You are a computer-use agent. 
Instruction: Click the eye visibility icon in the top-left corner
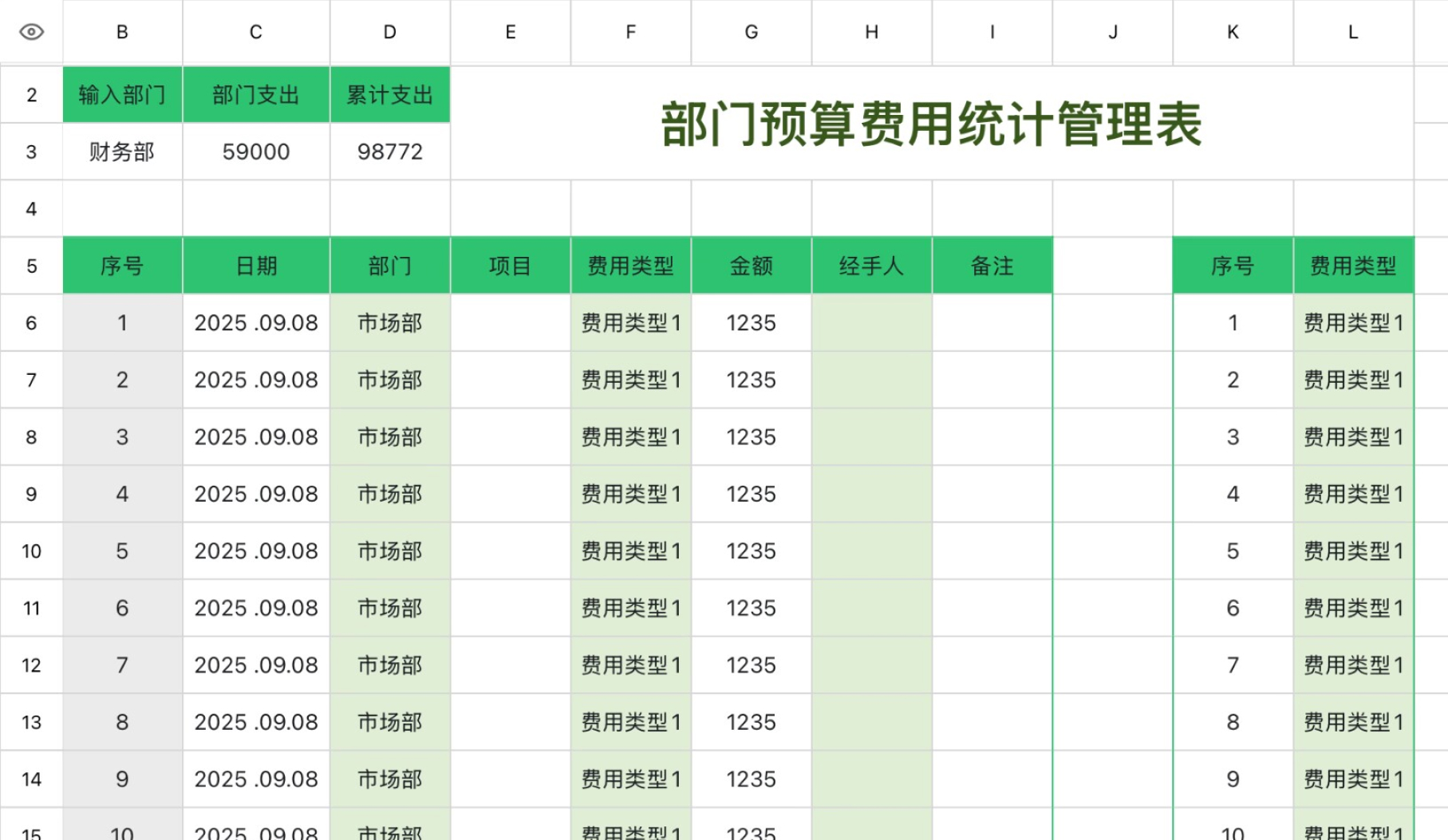pos(31,32)
